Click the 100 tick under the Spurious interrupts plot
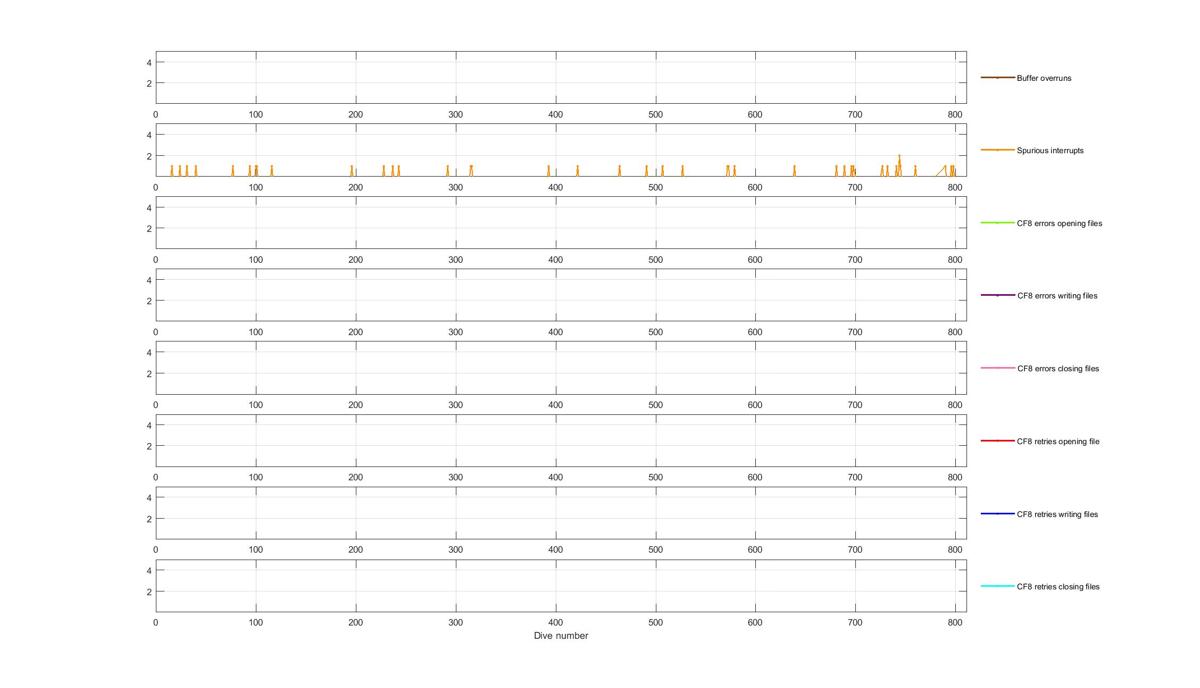The height and width of the screenshot is (688, 1200). coord(256,188)
